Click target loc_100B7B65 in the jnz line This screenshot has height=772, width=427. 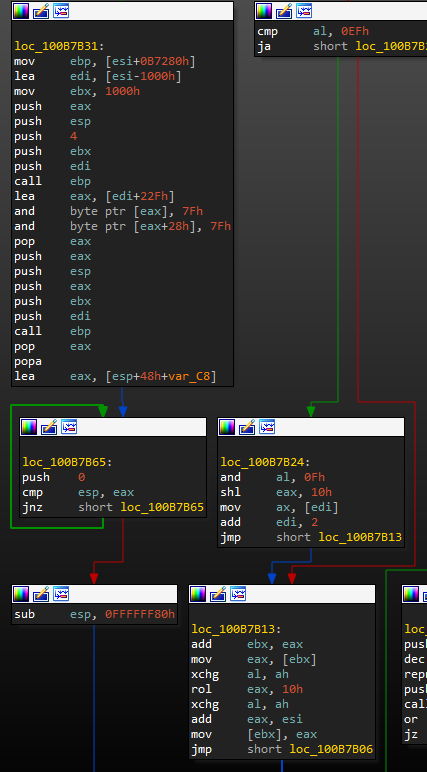(162, 507)
